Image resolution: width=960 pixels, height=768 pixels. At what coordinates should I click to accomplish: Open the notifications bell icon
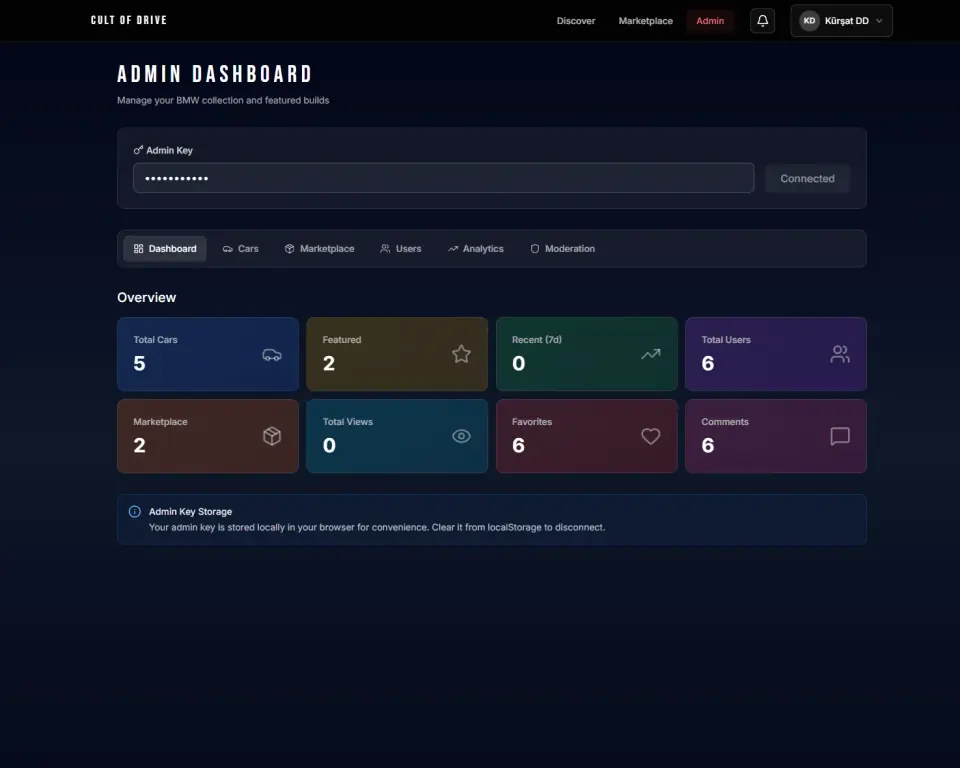click(762, 21)
